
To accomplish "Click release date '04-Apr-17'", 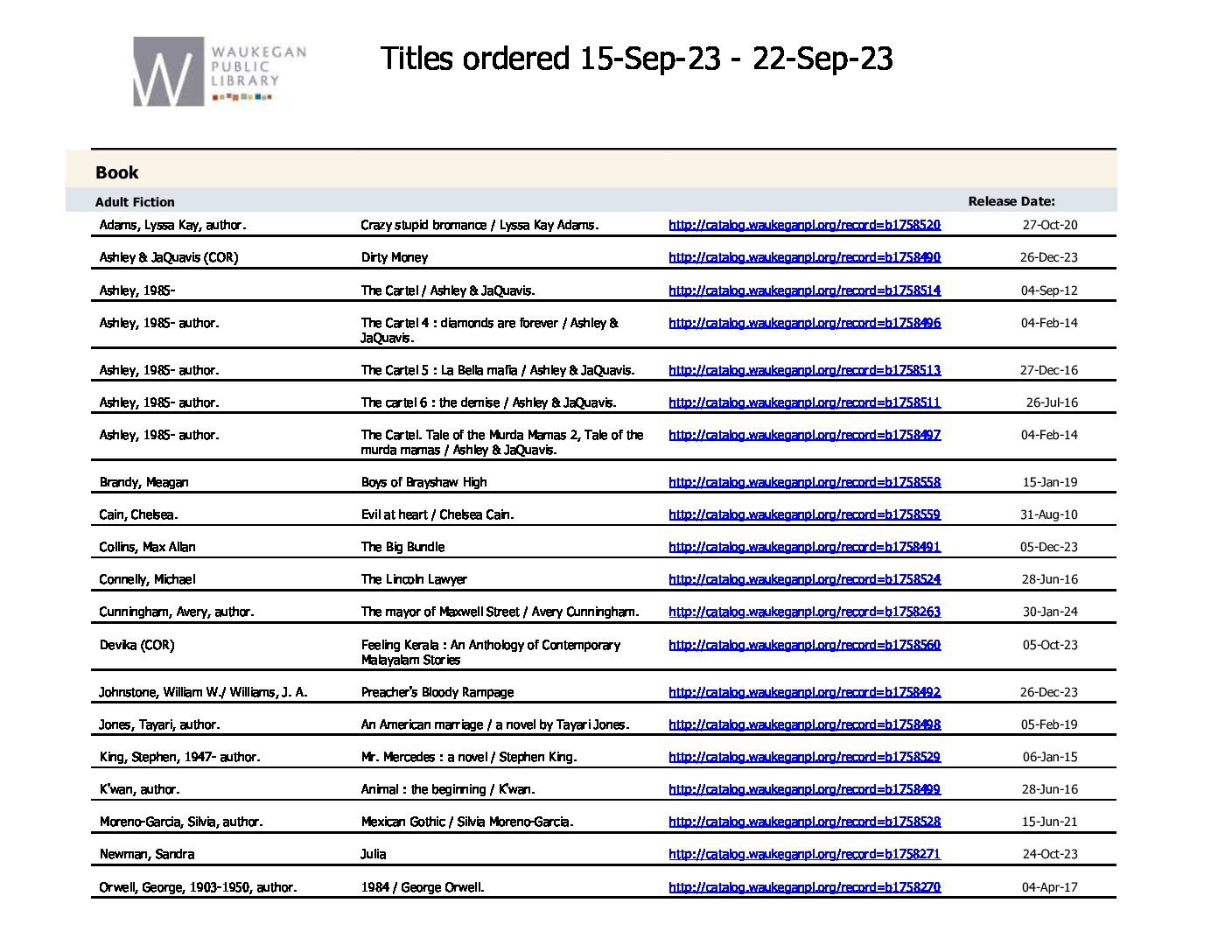I will coord(1050,887).
